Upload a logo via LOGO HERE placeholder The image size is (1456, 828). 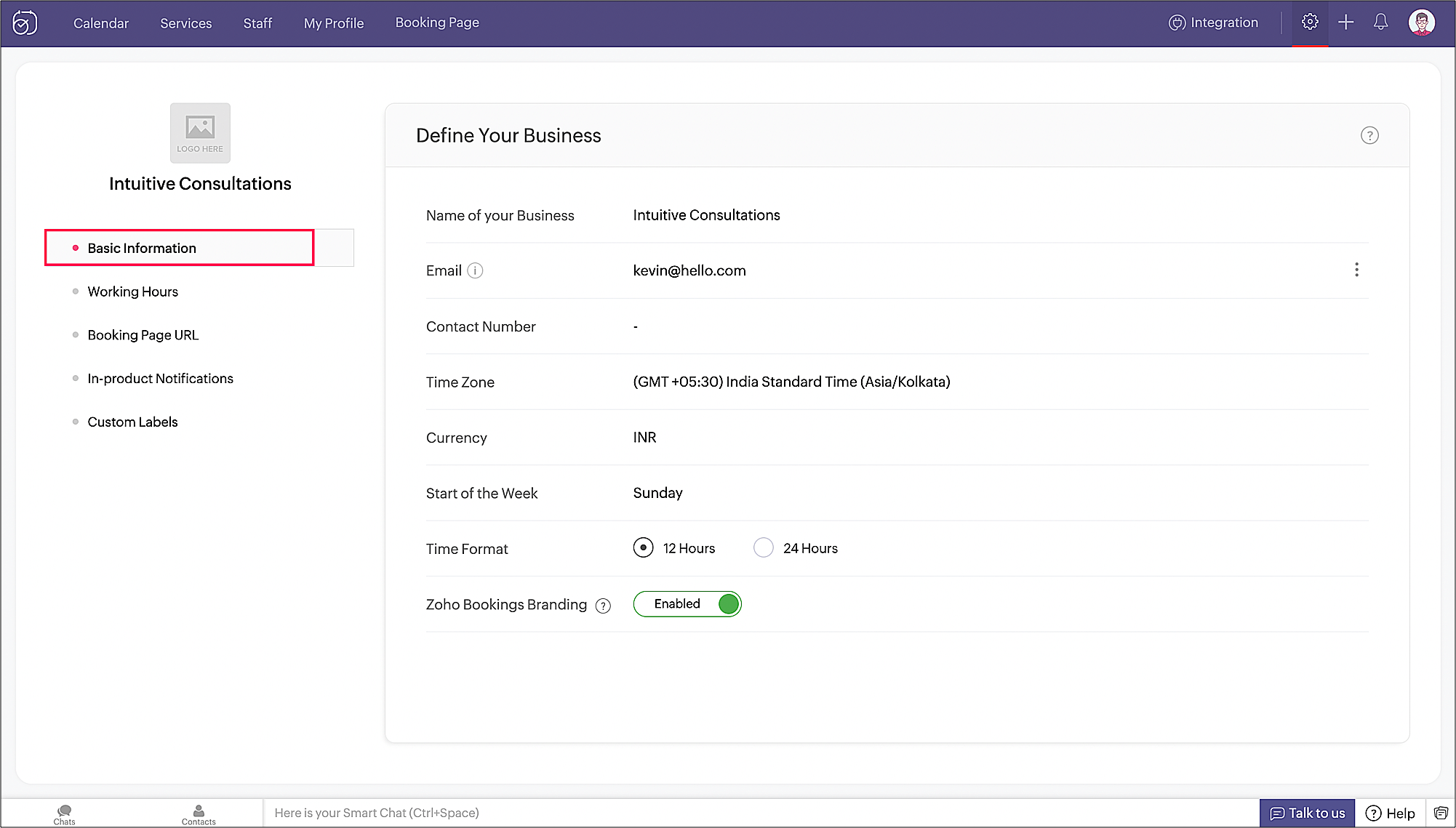tap(200, 133)
